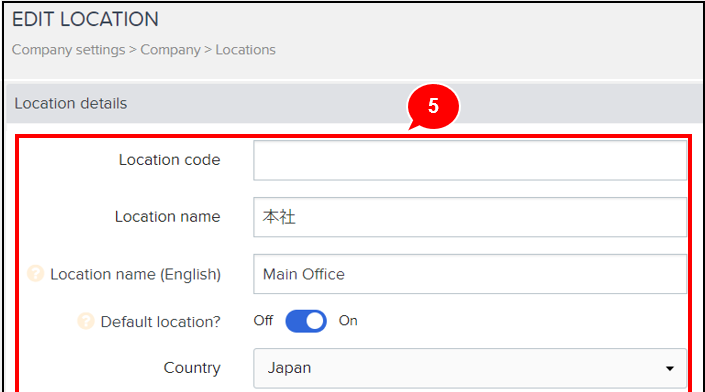Viewport: 705px width, 392px height.
Task: Click the Location name field containing 本社
Action: point(470,217)
